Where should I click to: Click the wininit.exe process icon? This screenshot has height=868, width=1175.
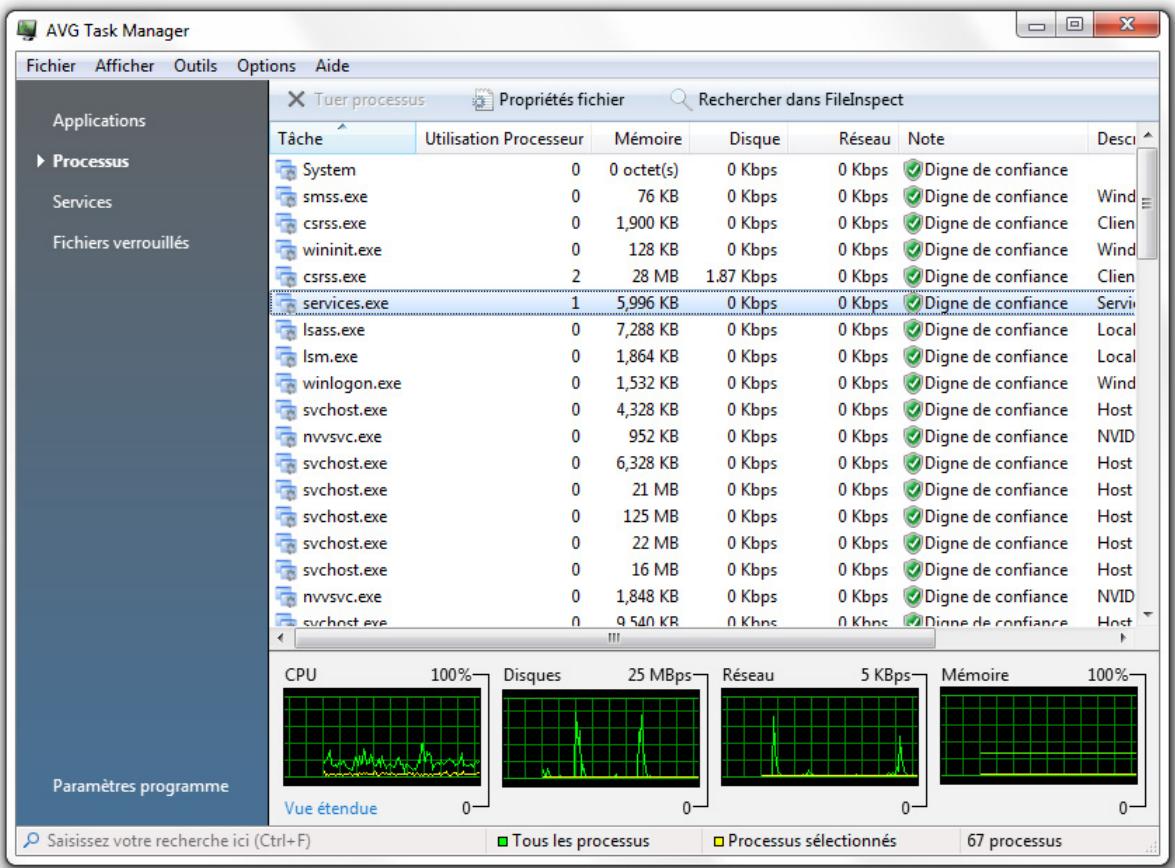tap(286, 250)
